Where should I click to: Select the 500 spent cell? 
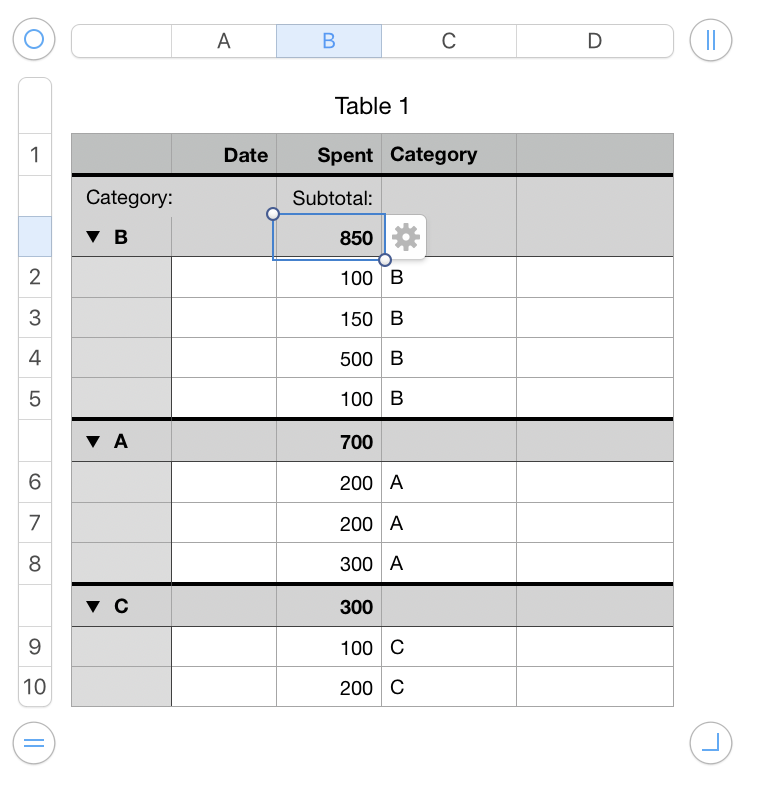(329, 358)
